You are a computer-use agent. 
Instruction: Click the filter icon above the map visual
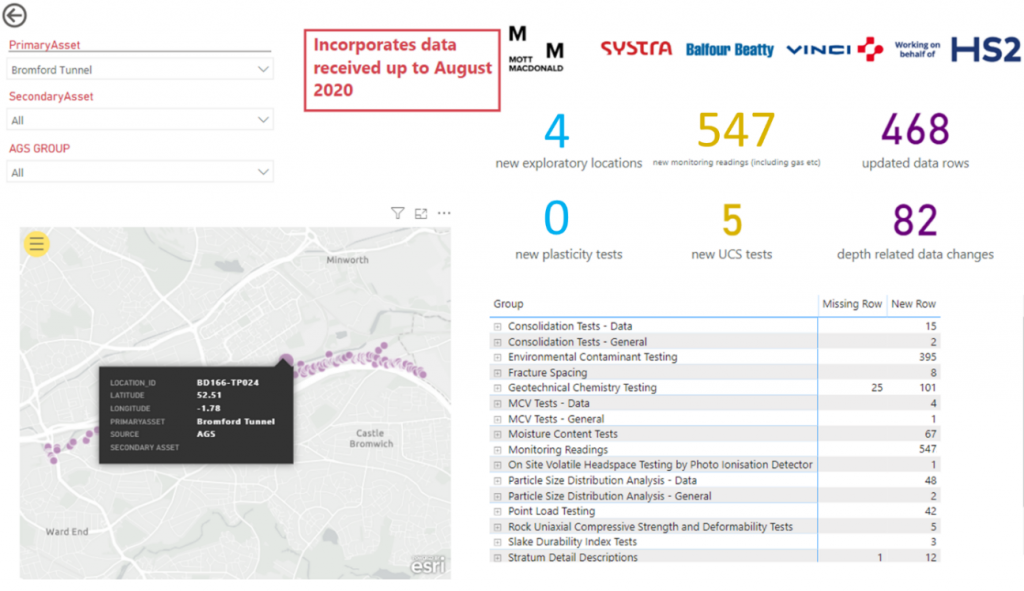click(397, 213)
